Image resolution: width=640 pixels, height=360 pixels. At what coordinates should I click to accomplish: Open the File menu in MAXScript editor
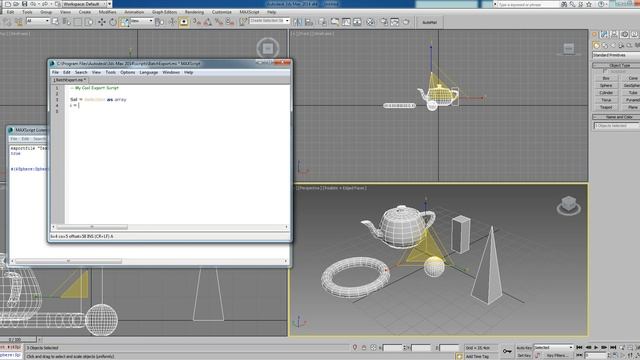point(55,72)
